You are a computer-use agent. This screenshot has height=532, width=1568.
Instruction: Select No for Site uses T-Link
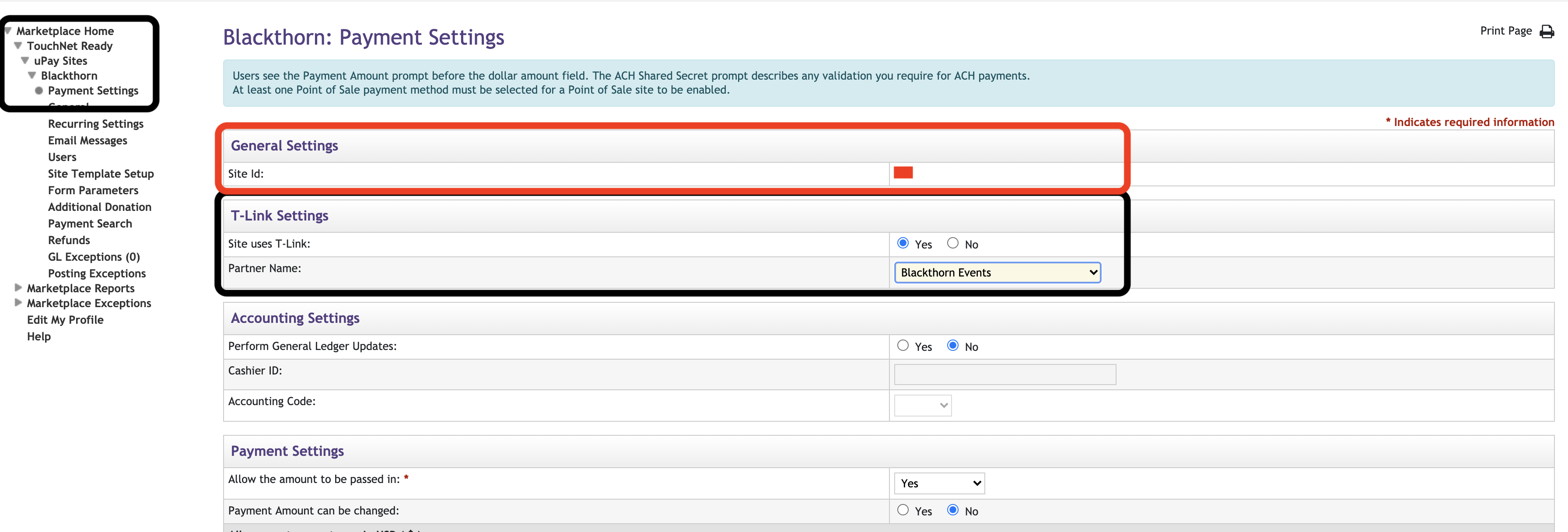[x=952, y=244]
